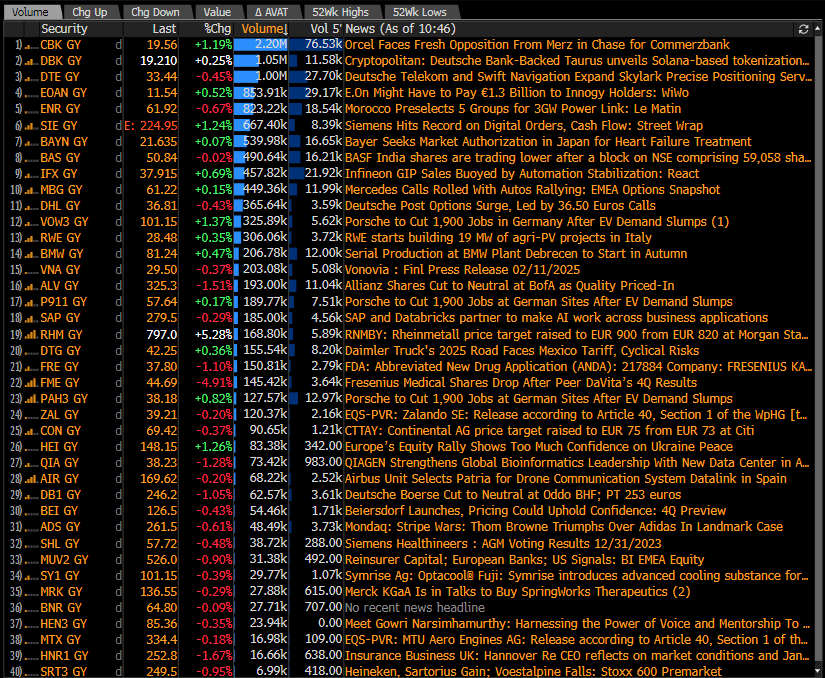Viewport: 825px width, 678px height.
Task: Open the mini chart icon for MUV2 GY
Action: pyautogui.click(x=32, y=560)
